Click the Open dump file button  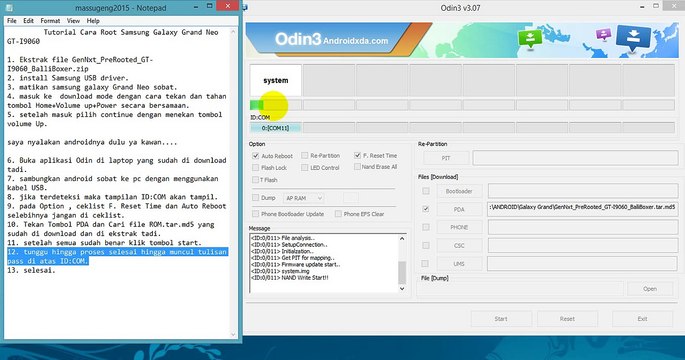[650, 289]
